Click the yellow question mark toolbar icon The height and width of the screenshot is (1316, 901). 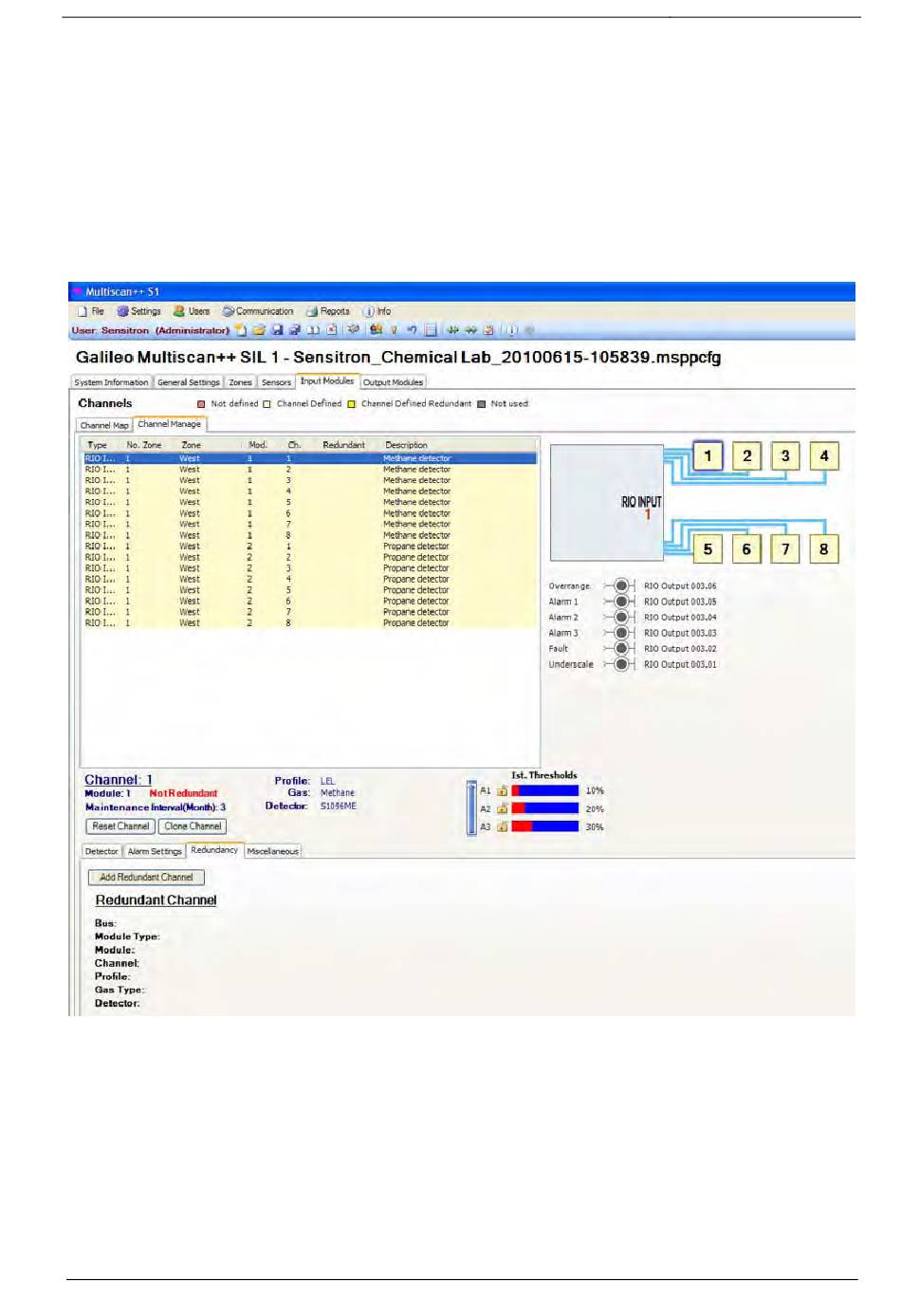click(394, 330)
